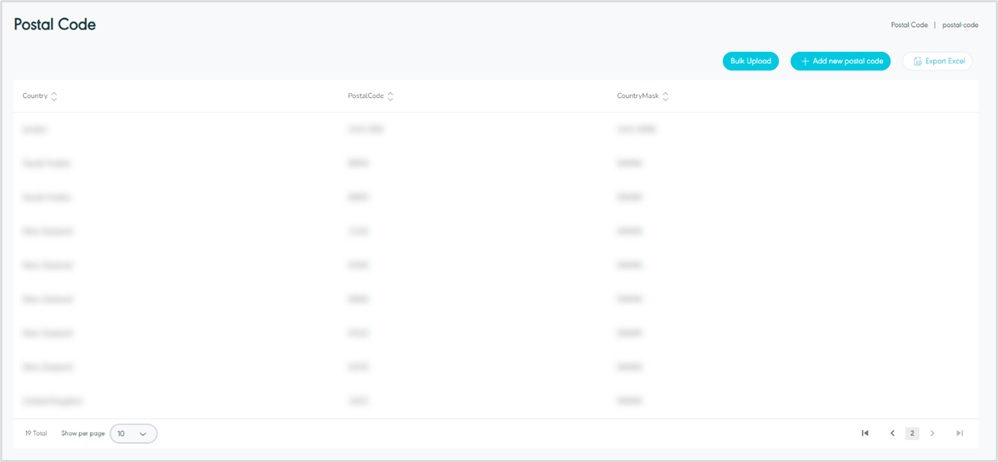Select current page number 2
The width and height of the screenshot is (998, 462).
point(912,433)
